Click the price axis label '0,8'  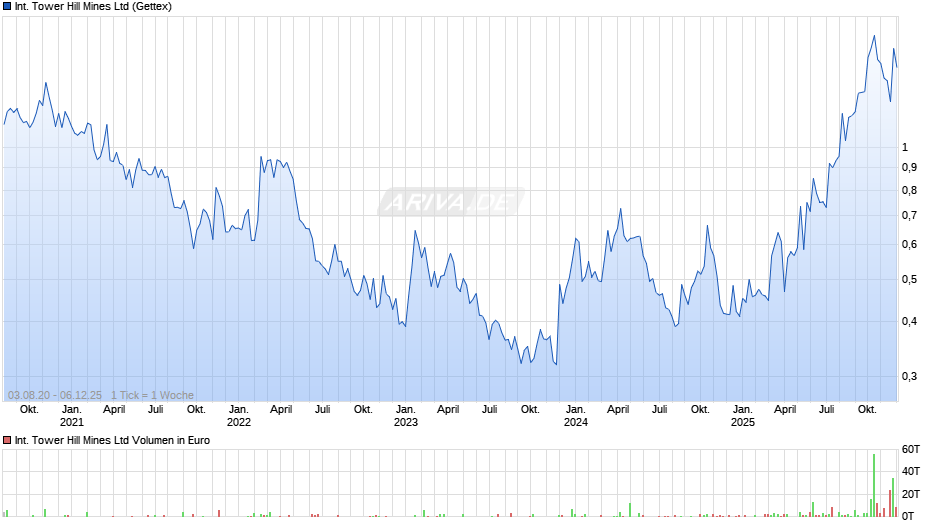(x=909, y=191)
